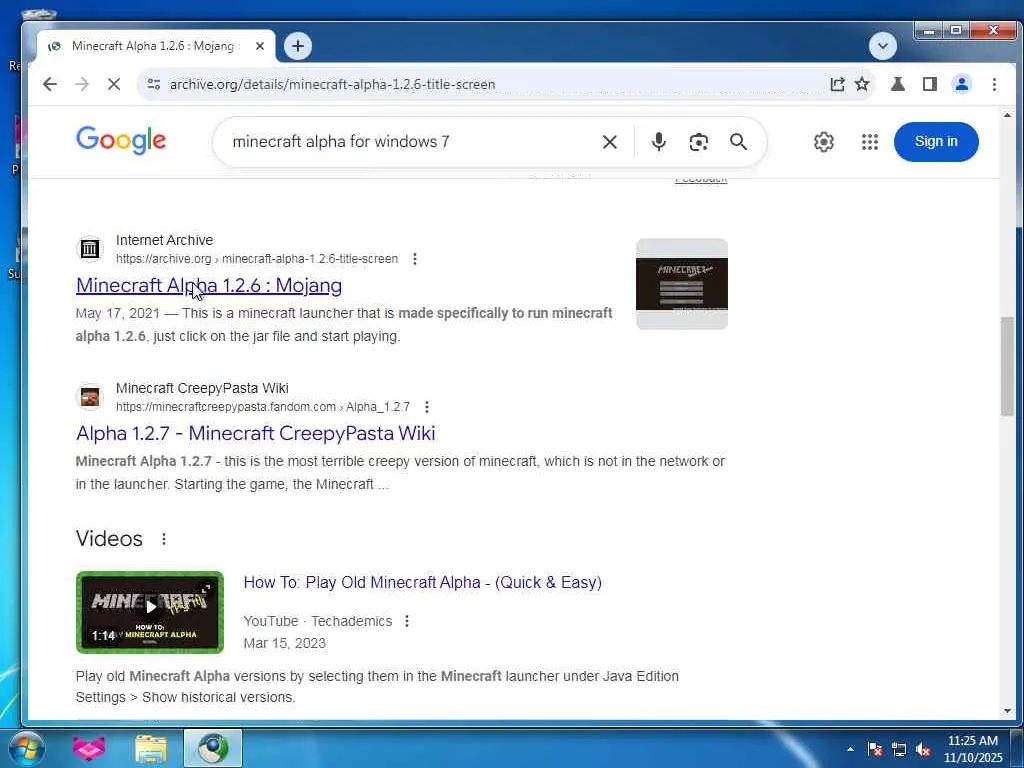
Task: Go back to the previous page
Action: click(50, 84)
